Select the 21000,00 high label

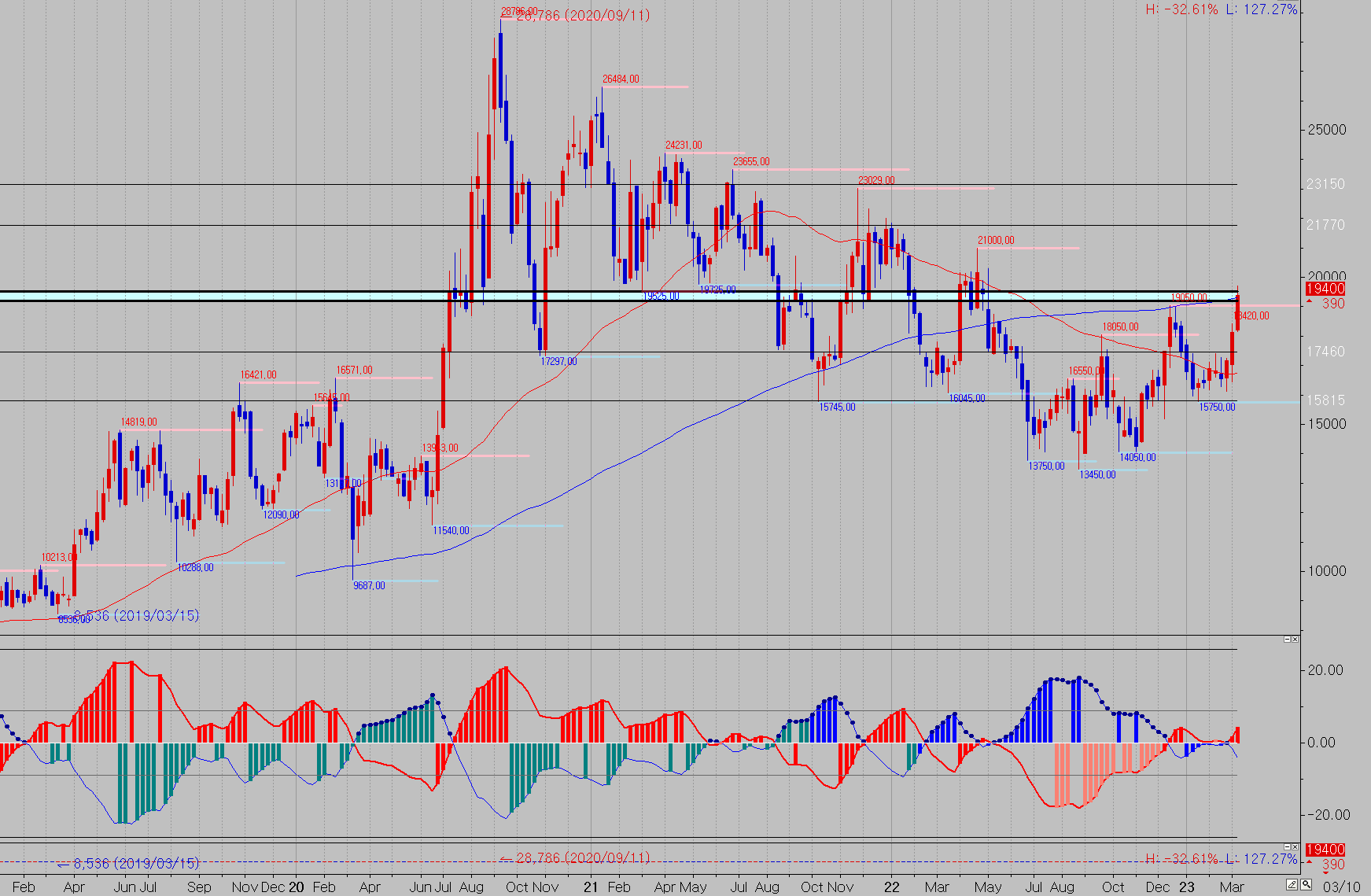[x=996, y=241]
